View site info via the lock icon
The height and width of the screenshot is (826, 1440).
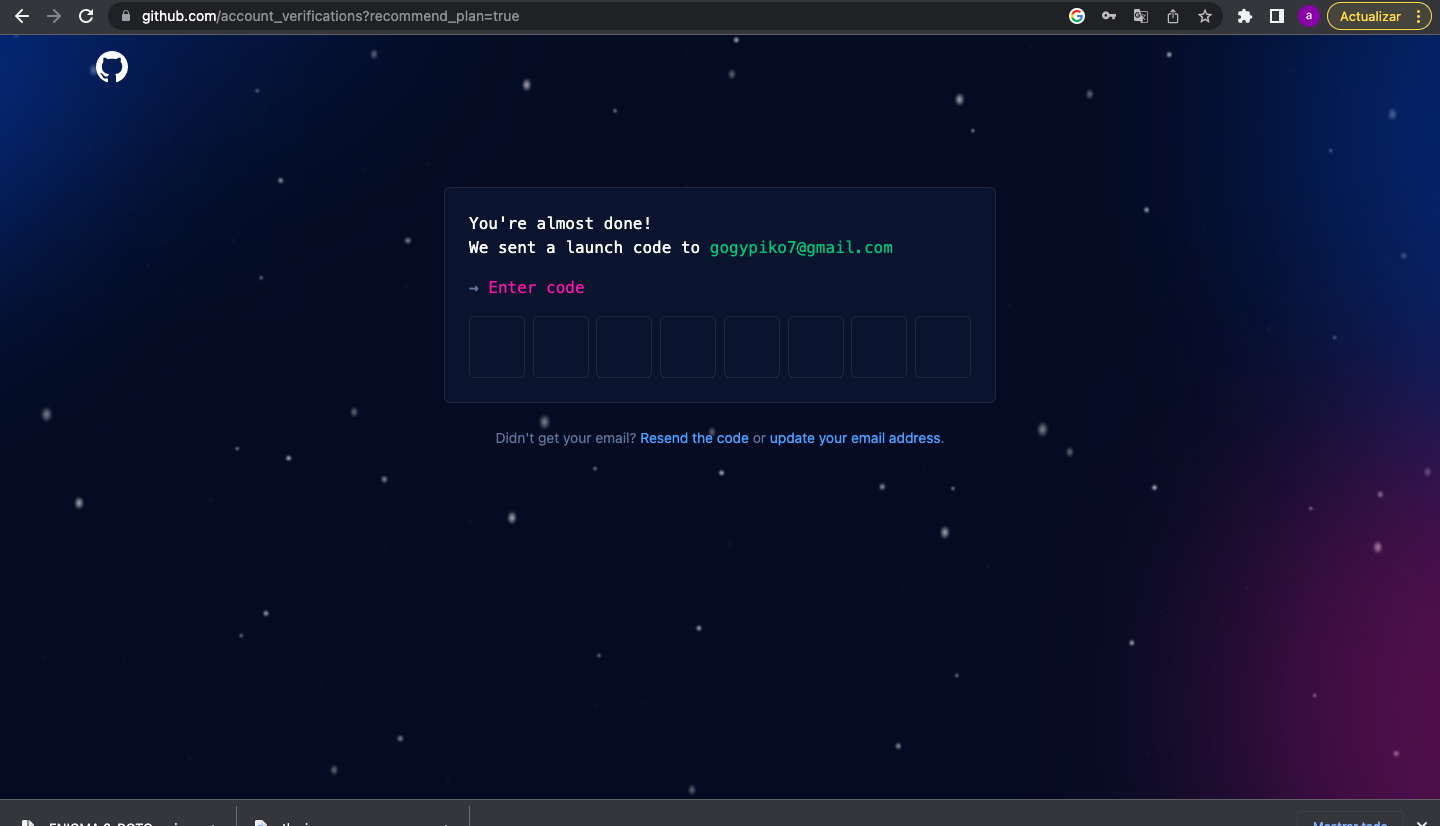click(x=126, y=16)
